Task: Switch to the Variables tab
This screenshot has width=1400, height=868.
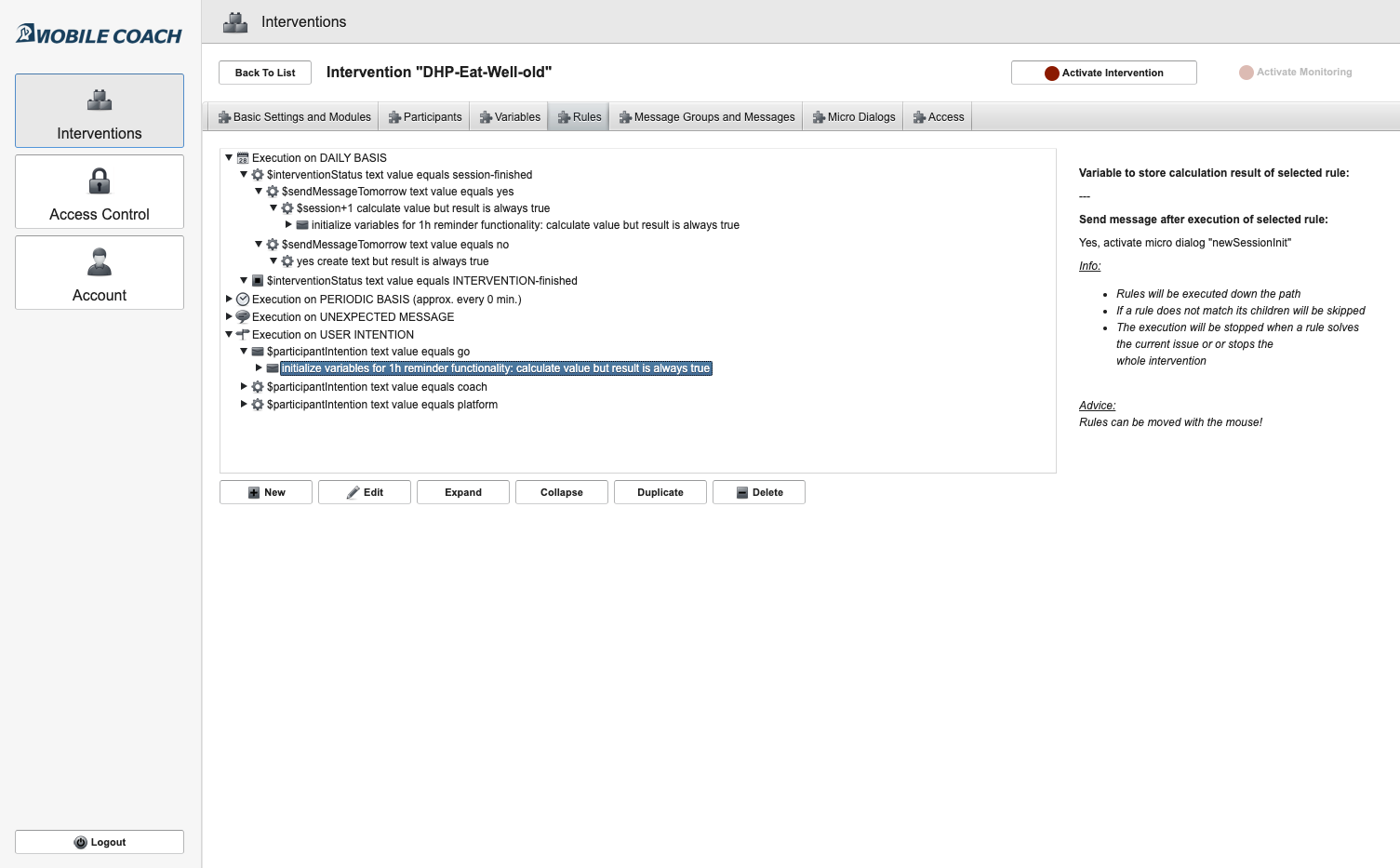Action: click(x=510, y=117)
